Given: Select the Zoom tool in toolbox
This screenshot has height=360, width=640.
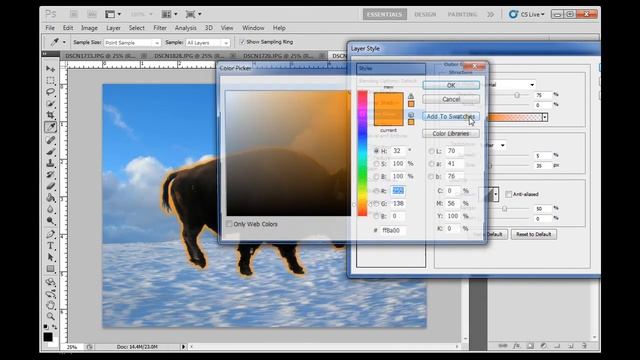Looking at the screenshot, I should [51, 316].
